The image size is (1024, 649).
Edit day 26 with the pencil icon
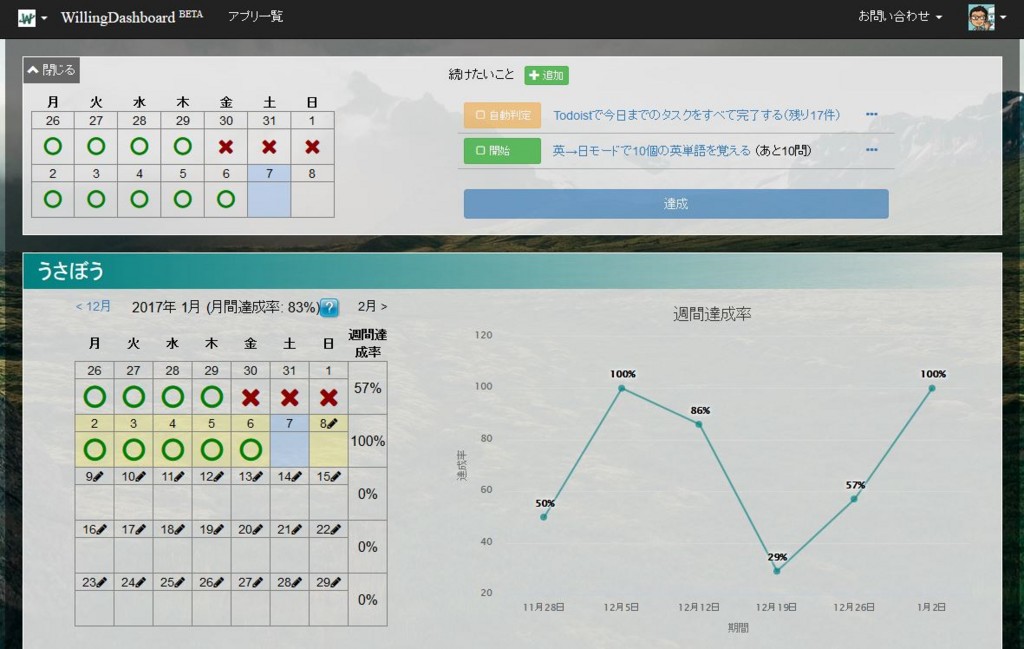point(218,582)
